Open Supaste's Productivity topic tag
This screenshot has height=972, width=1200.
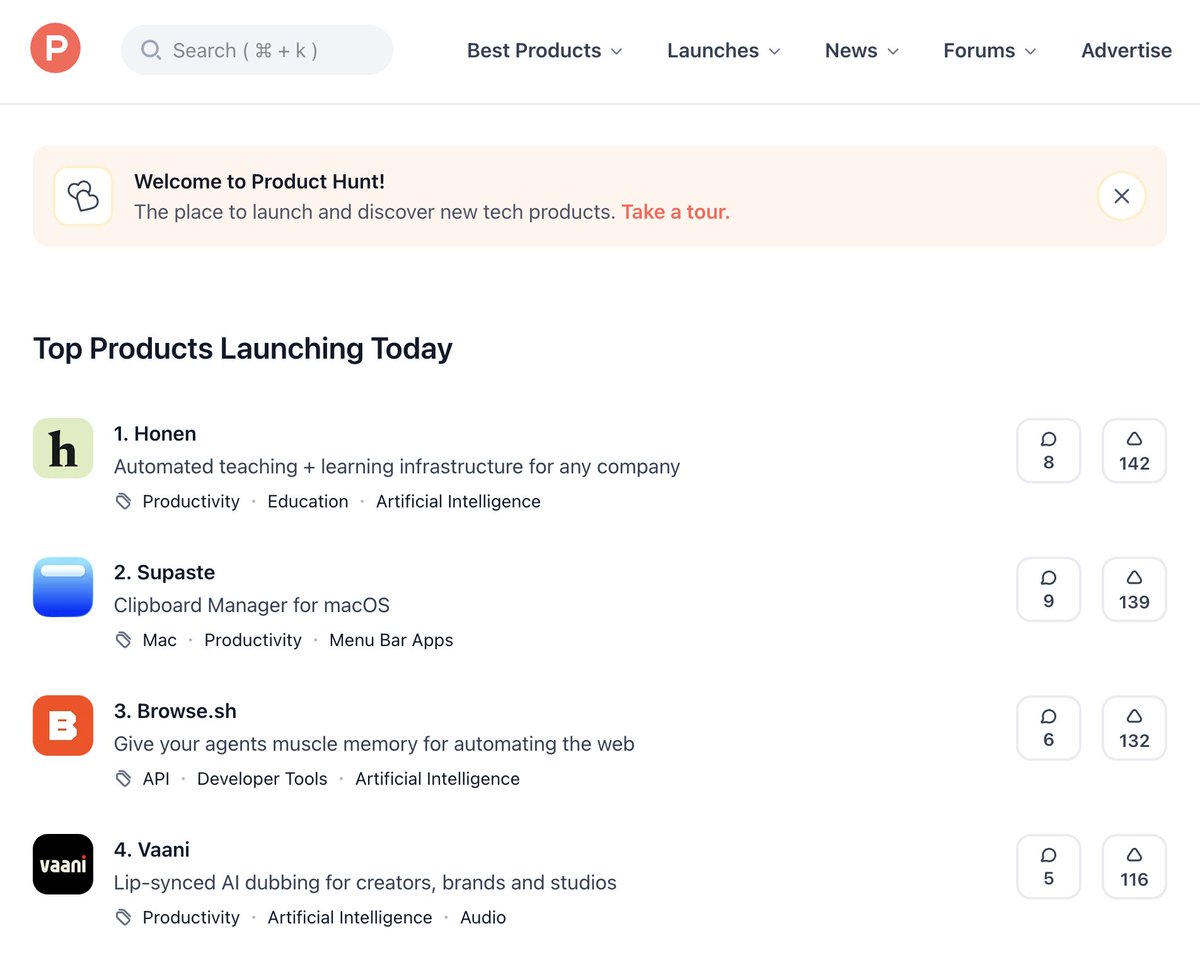tap(253, 640)
